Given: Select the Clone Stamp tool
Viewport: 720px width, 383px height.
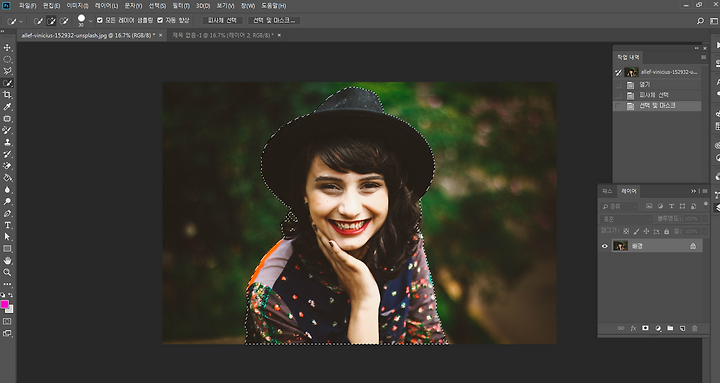Looking at the screenshot, I should click(x=7, y=142).
